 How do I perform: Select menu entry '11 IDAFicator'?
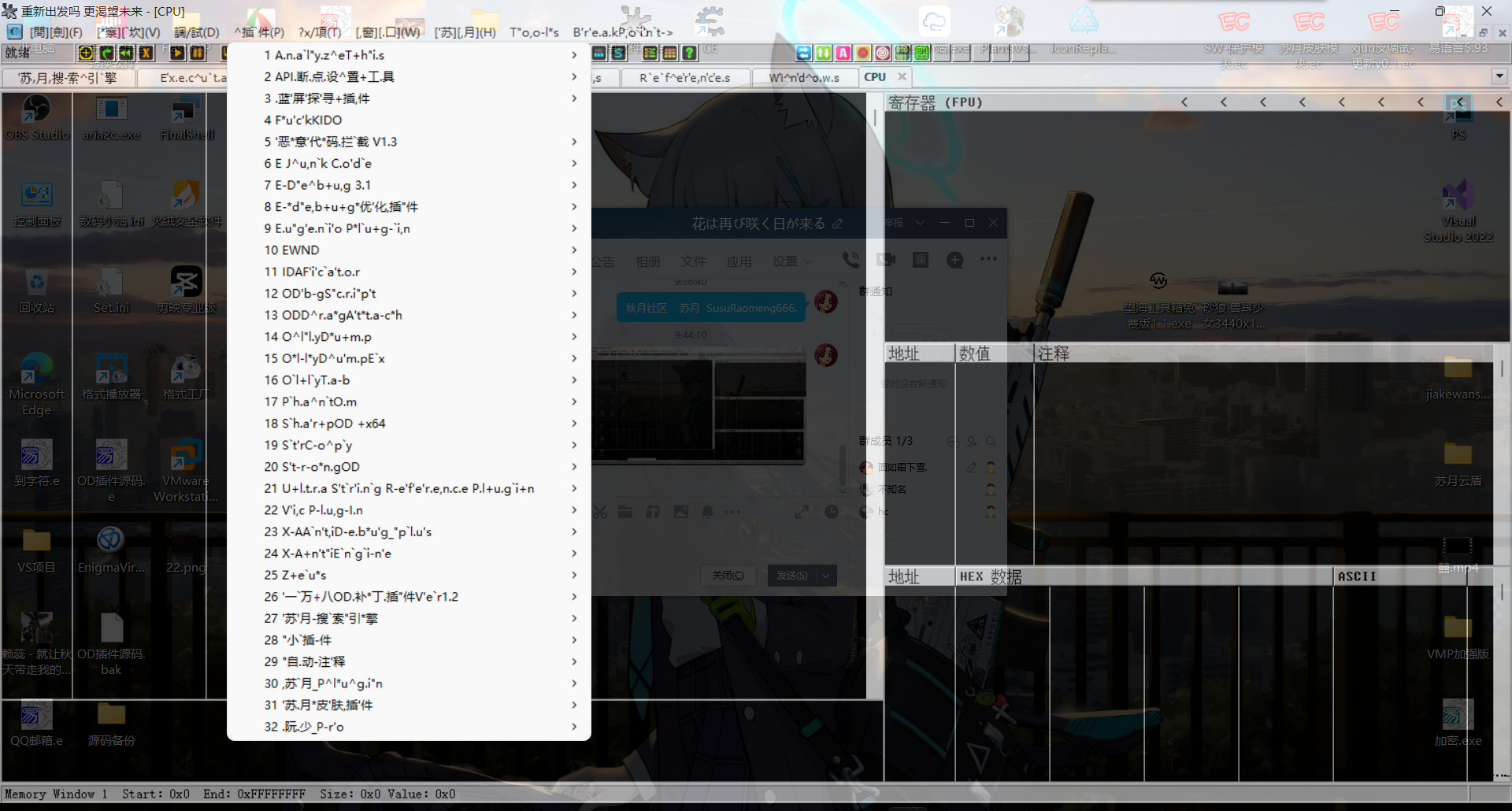[x=408, y=272]
